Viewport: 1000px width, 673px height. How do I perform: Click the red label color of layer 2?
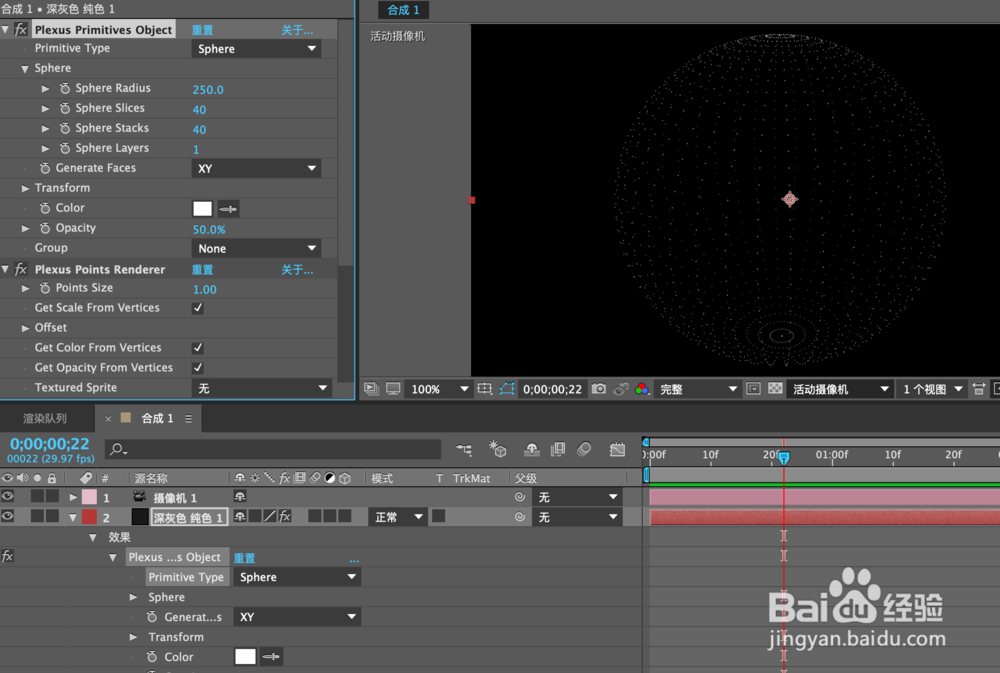(89, 517)
